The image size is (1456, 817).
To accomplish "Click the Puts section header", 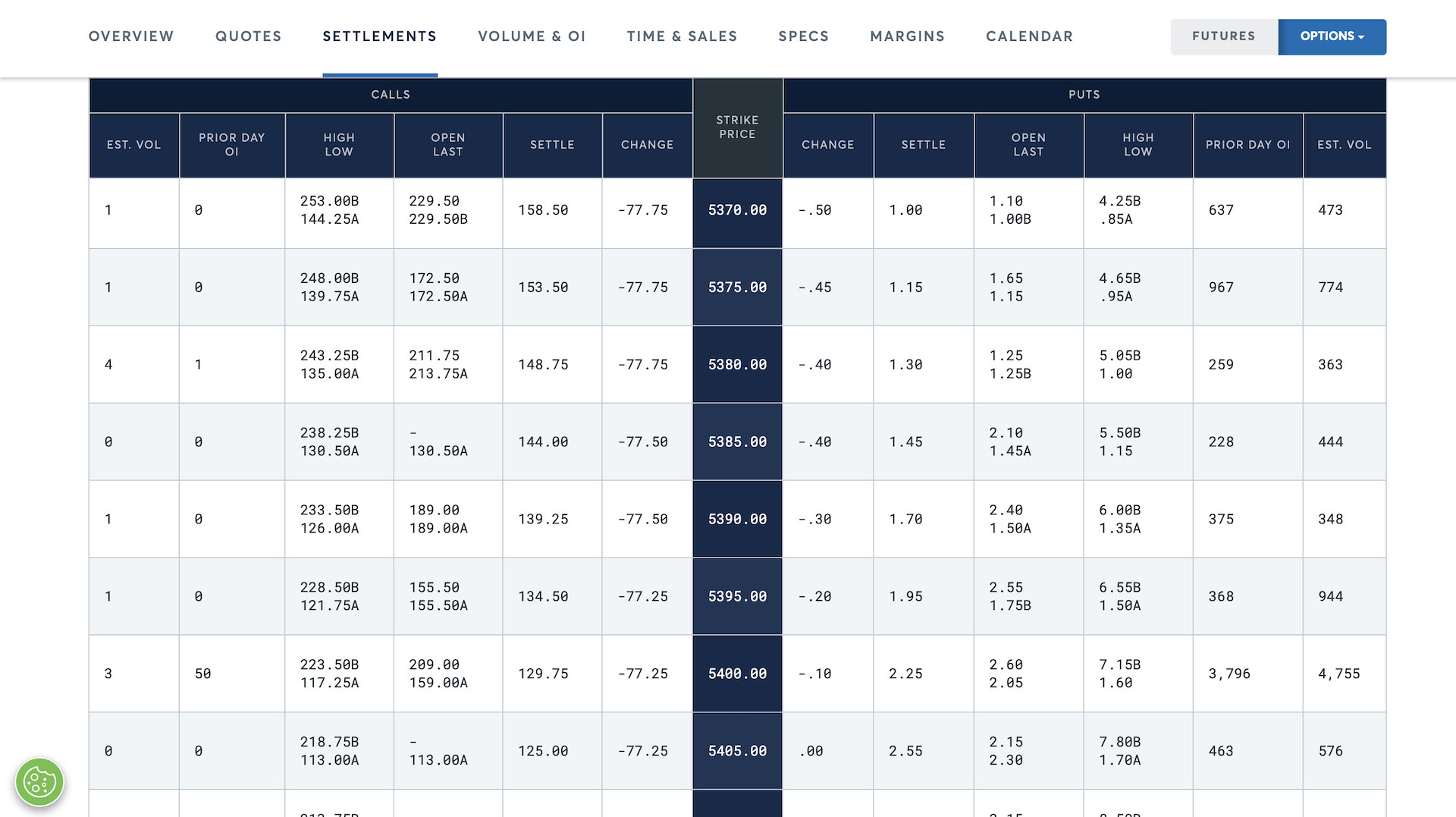I will click(1084, 95).
